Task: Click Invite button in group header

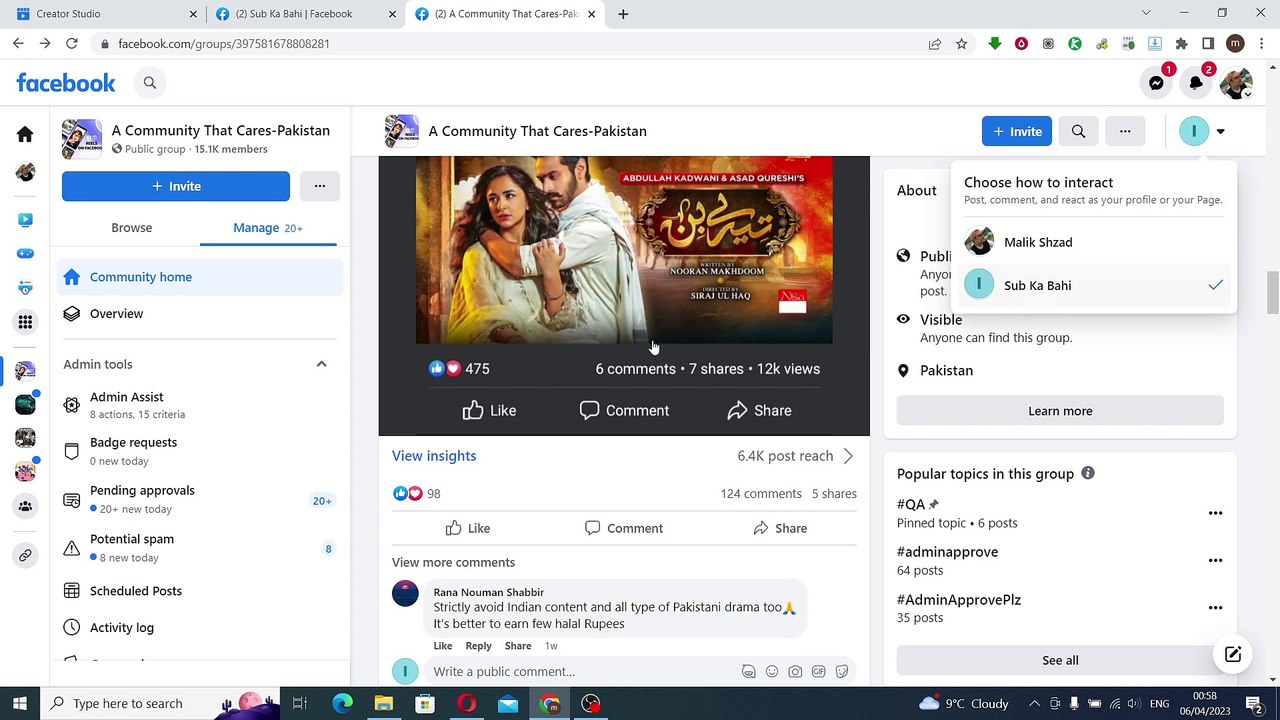Action: pyautogui.click(x=1016, y=131)
